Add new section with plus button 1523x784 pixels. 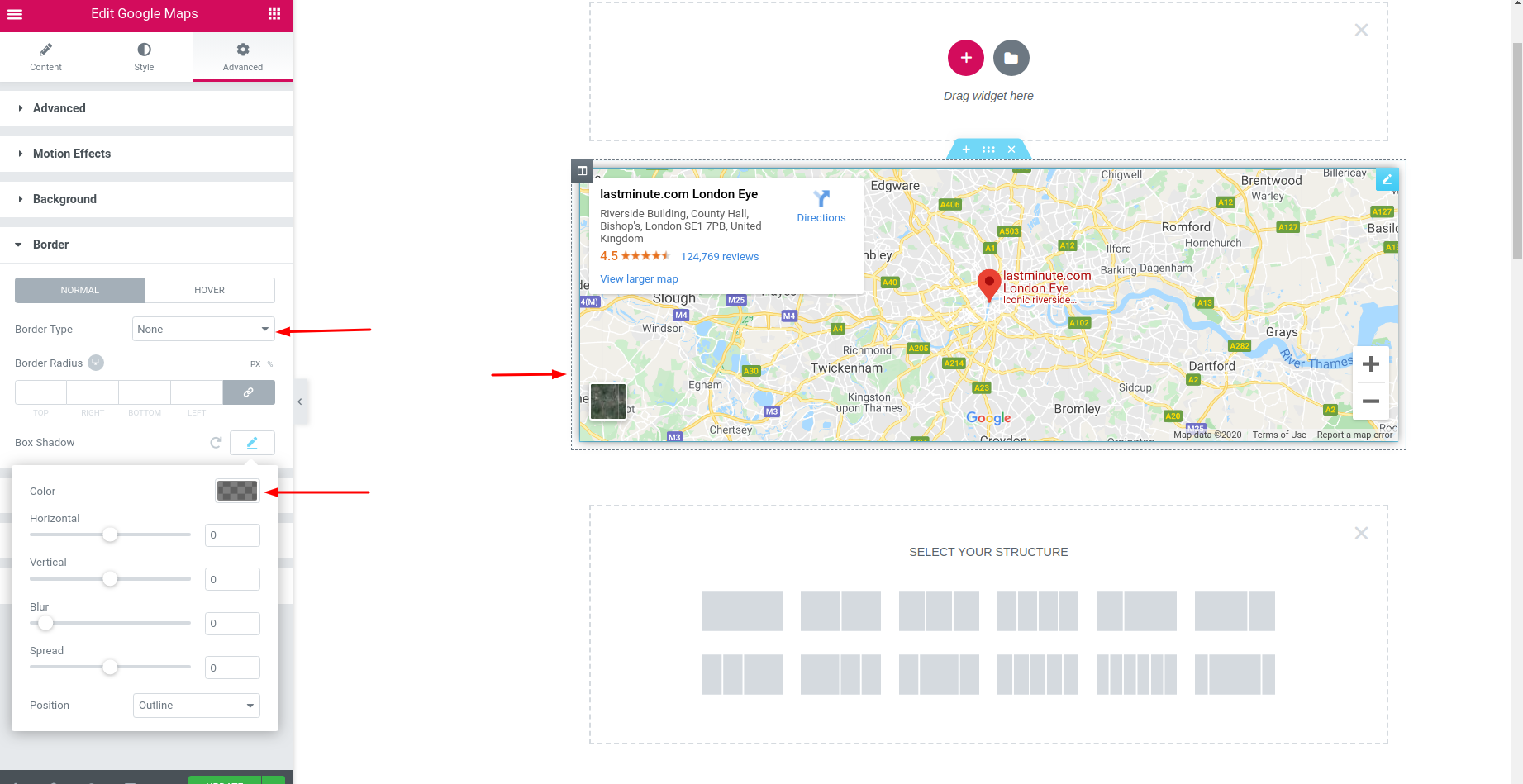point(966,58)
